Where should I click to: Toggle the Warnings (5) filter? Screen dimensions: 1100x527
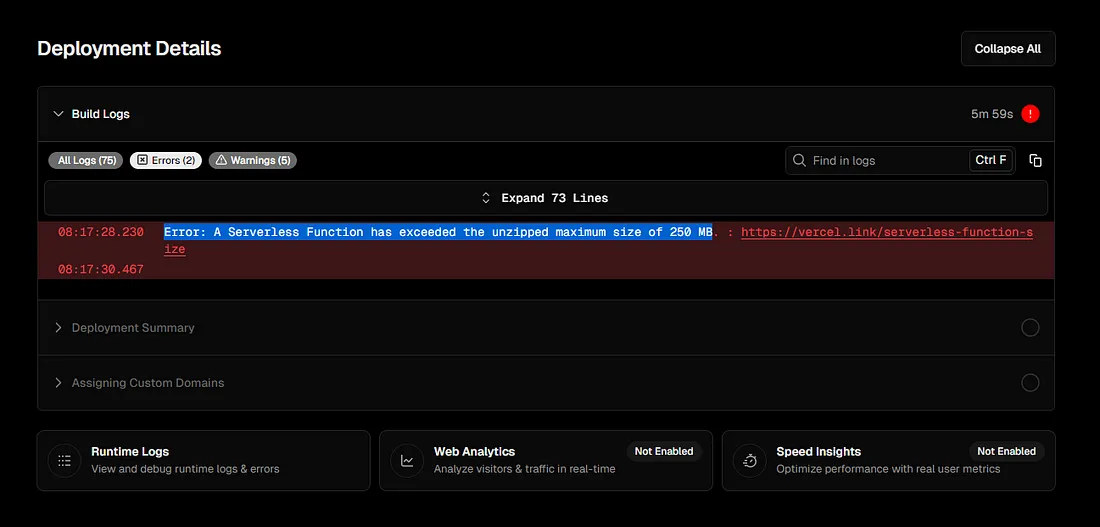point(253,161)
